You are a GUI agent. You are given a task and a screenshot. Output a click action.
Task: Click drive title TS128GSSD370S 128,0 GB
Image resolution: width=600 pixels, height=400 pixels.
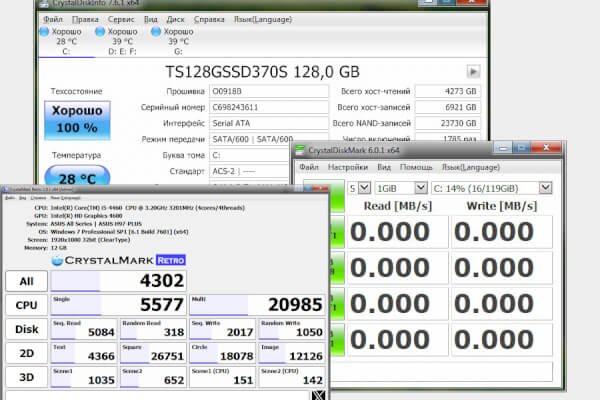[262, 72]
